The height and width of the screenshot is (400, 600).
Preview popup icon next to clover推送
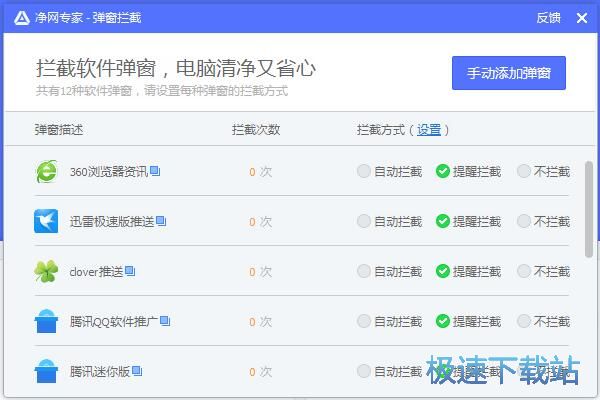tap(130, 271)
